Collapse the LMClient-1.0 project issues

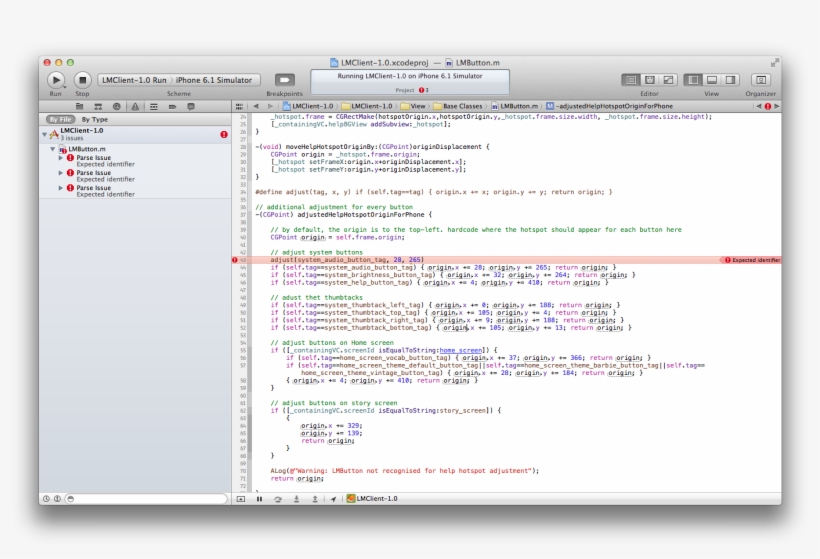44,134
